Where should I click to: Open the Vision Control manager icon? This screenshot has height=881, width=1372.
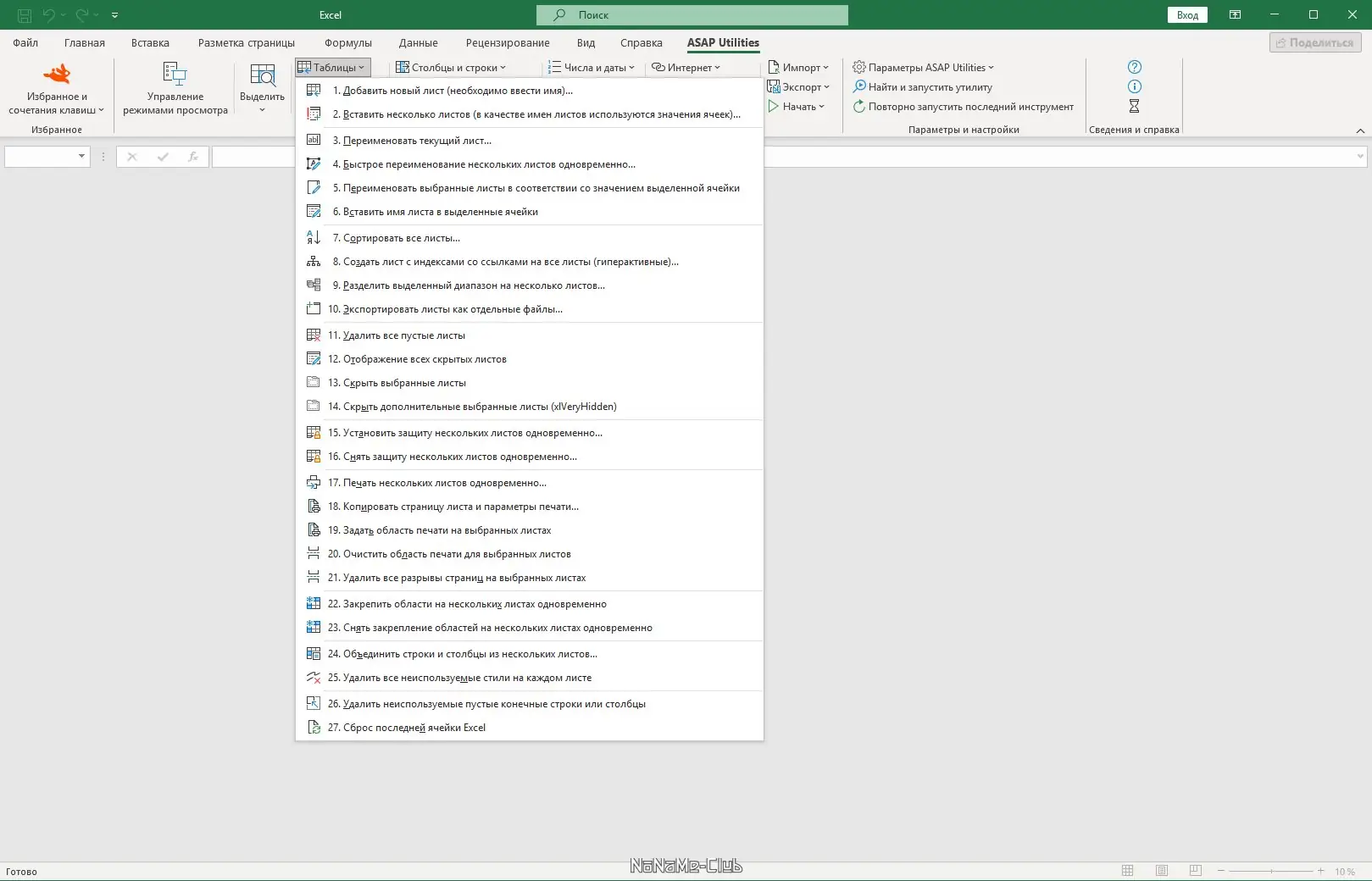(x=175, y=75)
